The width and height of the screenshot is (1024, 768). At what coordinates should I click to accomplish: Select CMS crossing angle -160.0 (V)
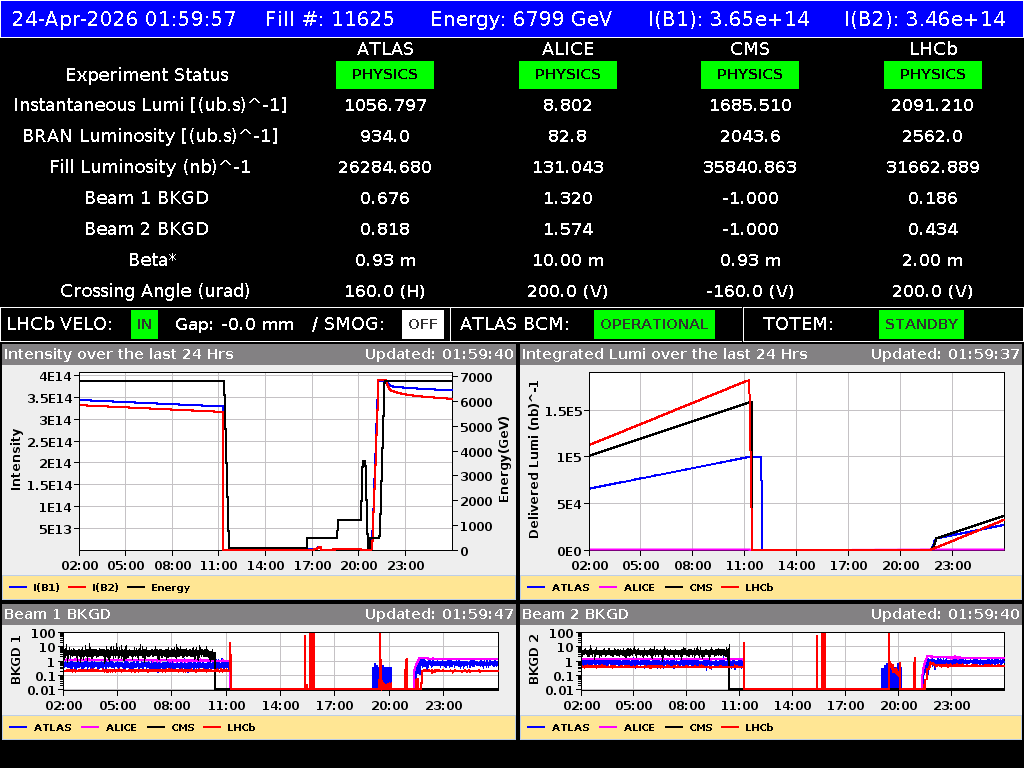750,291
